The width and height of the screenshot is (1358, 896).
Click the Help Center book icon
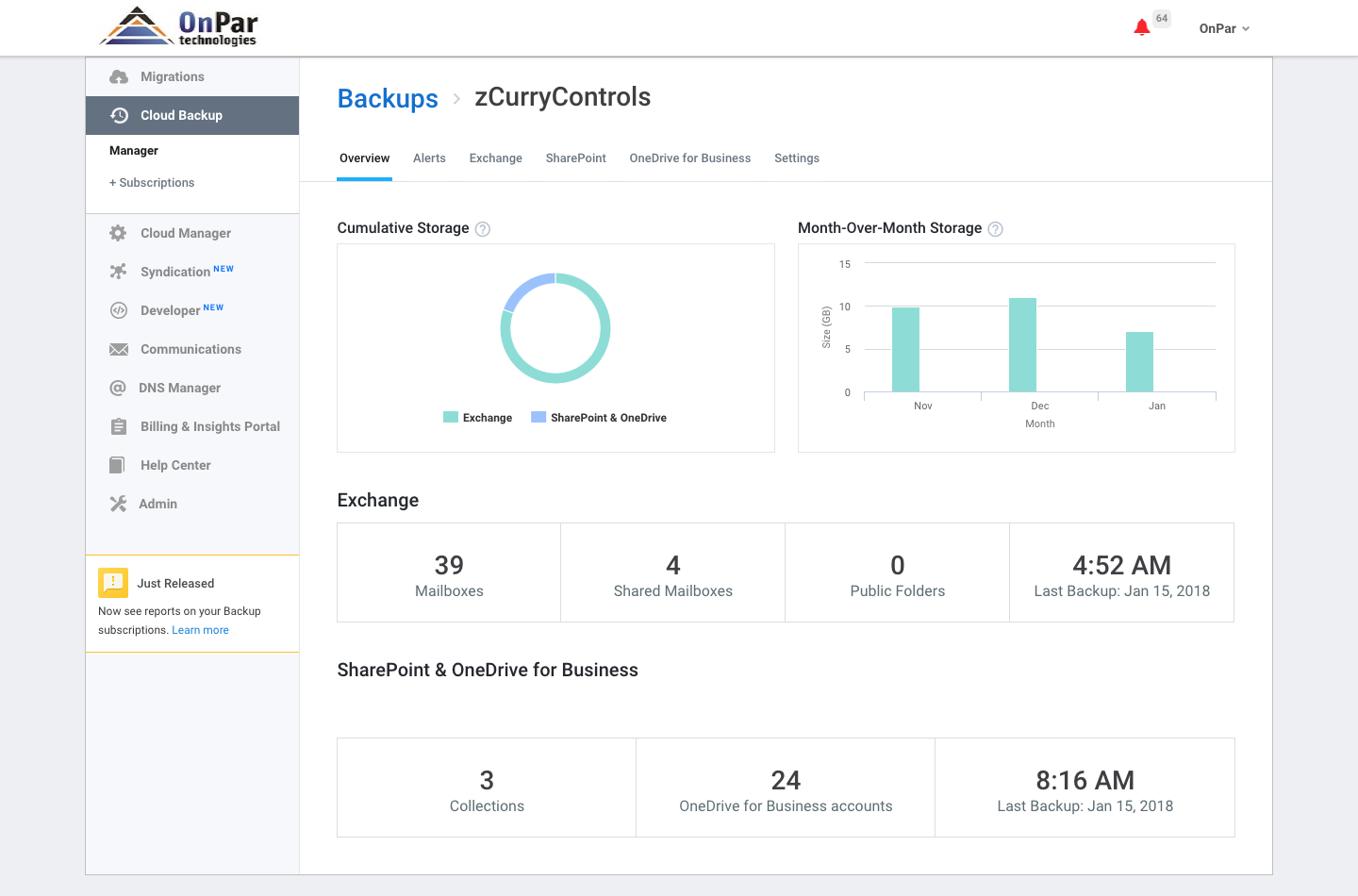tap(117, 465)
